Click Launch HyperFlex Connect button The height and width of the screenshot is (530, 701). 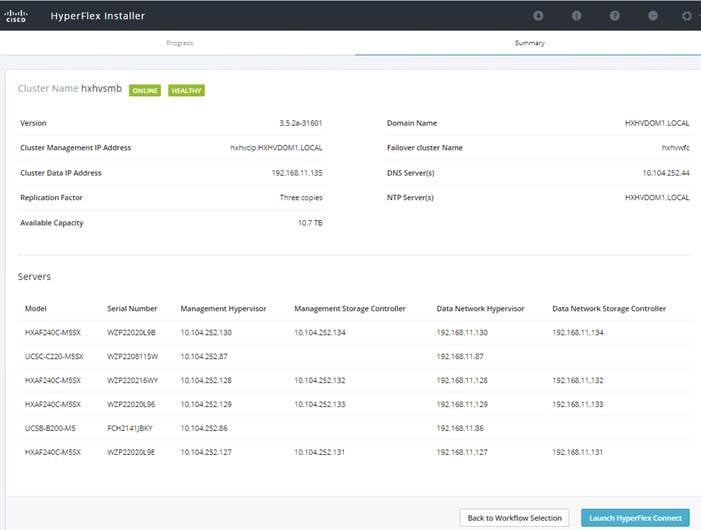click(x=635, y=518)
